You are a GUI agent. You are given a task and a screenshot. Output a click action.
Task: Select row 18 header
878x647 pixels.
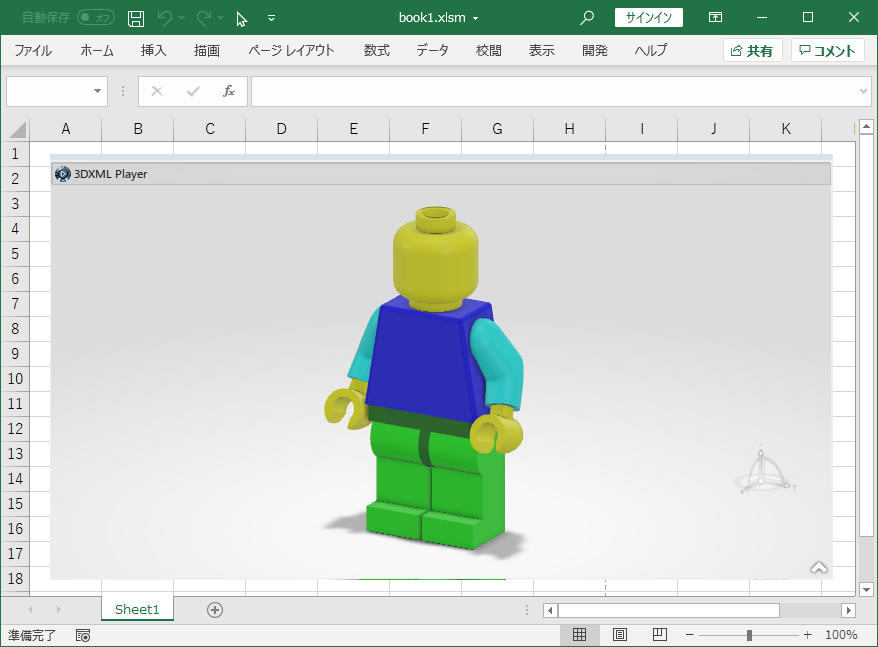pos(15,578)
